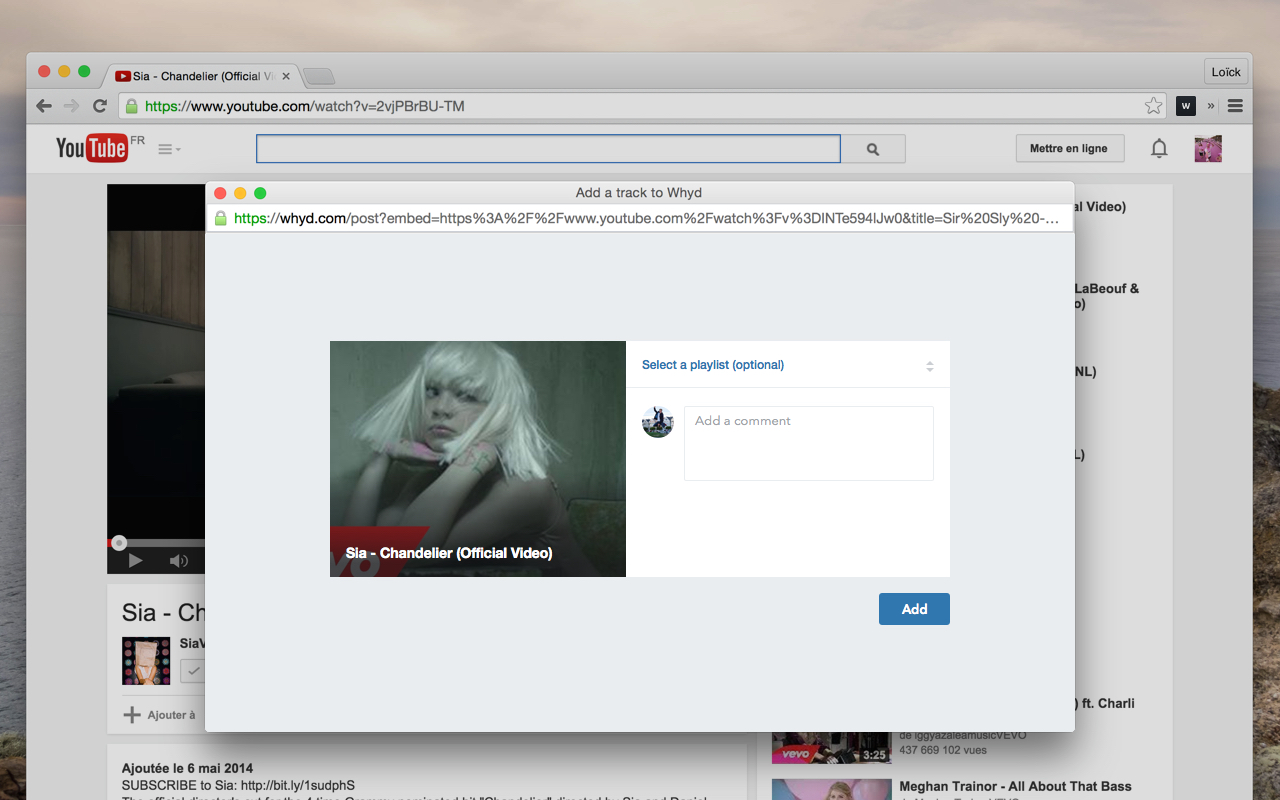Close the Add a track to Whyd window
The image size is (1280, 800).
(x=221, y=193)
